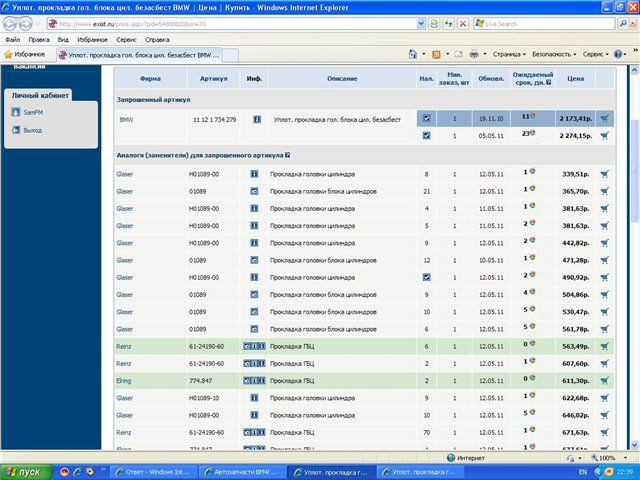Click the Live Search magnifier button
The image size is (640, 480).
pos(623,24)
